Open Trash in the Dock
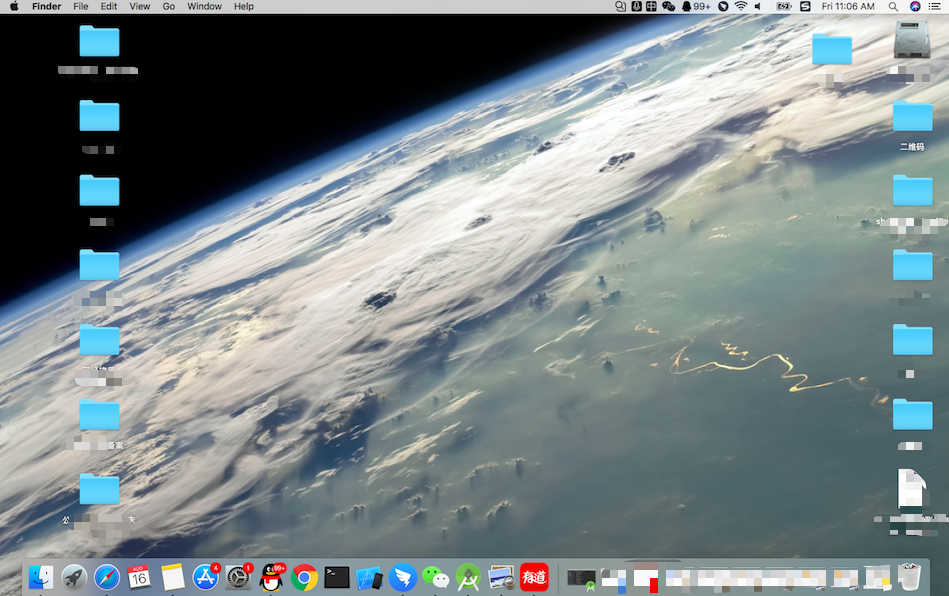Viewport: 949px width, 596px height. tap(909, 577)
